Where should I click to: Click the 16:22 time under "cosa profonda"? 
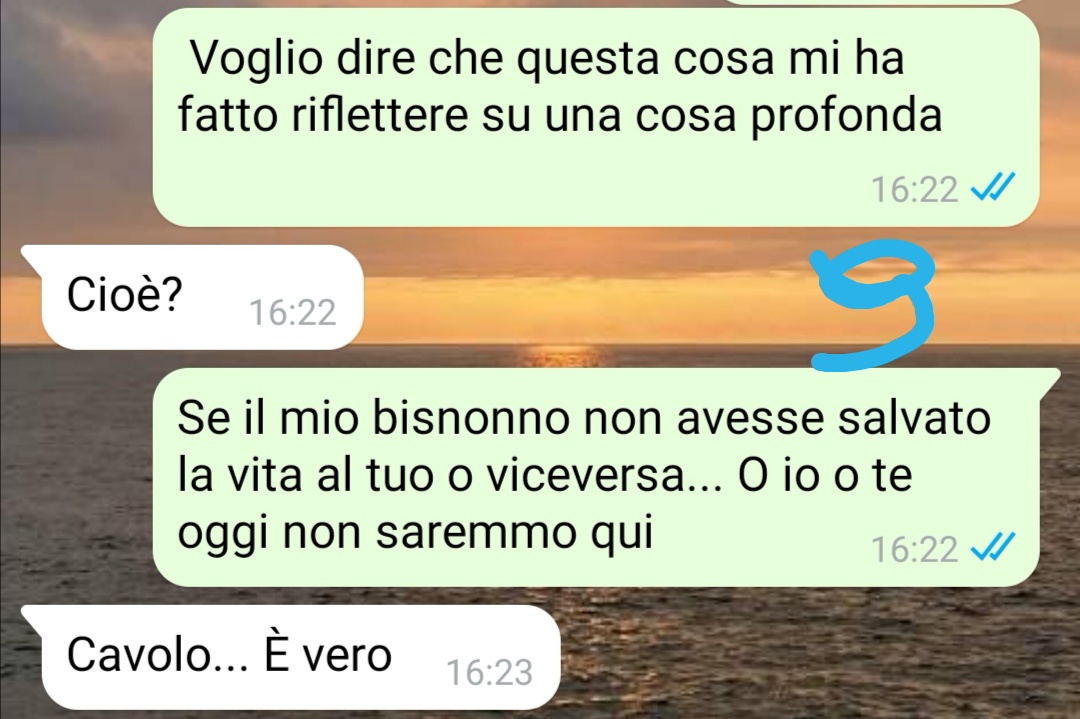coord(915,189)
